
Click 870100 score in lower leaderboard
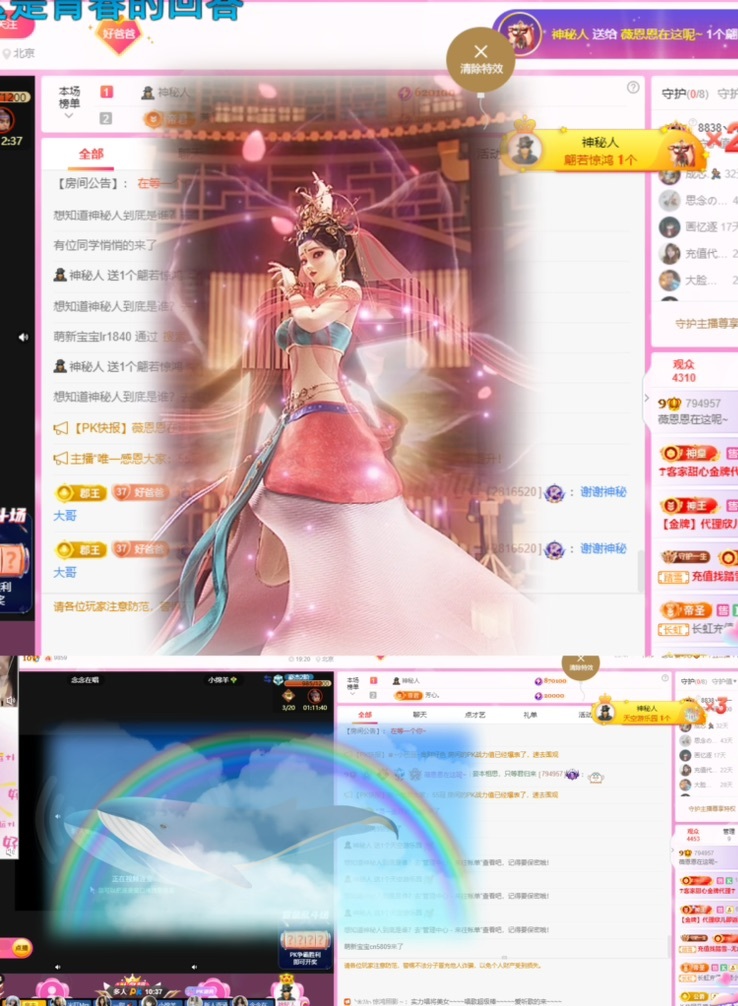(x=551, y=681)
